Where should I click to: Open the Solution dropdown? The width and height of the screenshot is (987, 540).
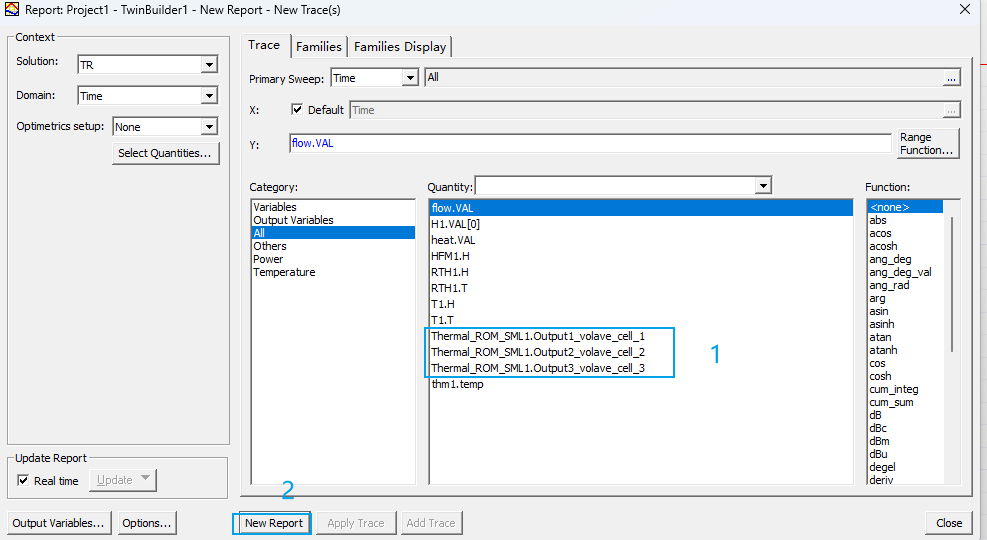tap(209, 65)
